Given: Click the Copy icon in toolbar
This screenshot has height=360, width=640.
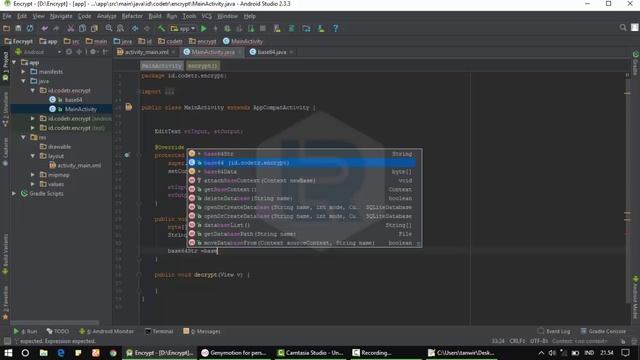Looking at the screenshot, I should pos(82,29).
